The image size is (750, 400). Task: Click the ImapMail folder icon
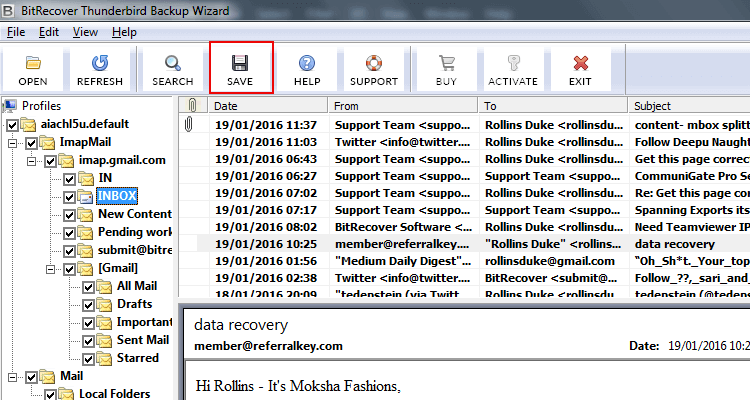tap(47, 142)
